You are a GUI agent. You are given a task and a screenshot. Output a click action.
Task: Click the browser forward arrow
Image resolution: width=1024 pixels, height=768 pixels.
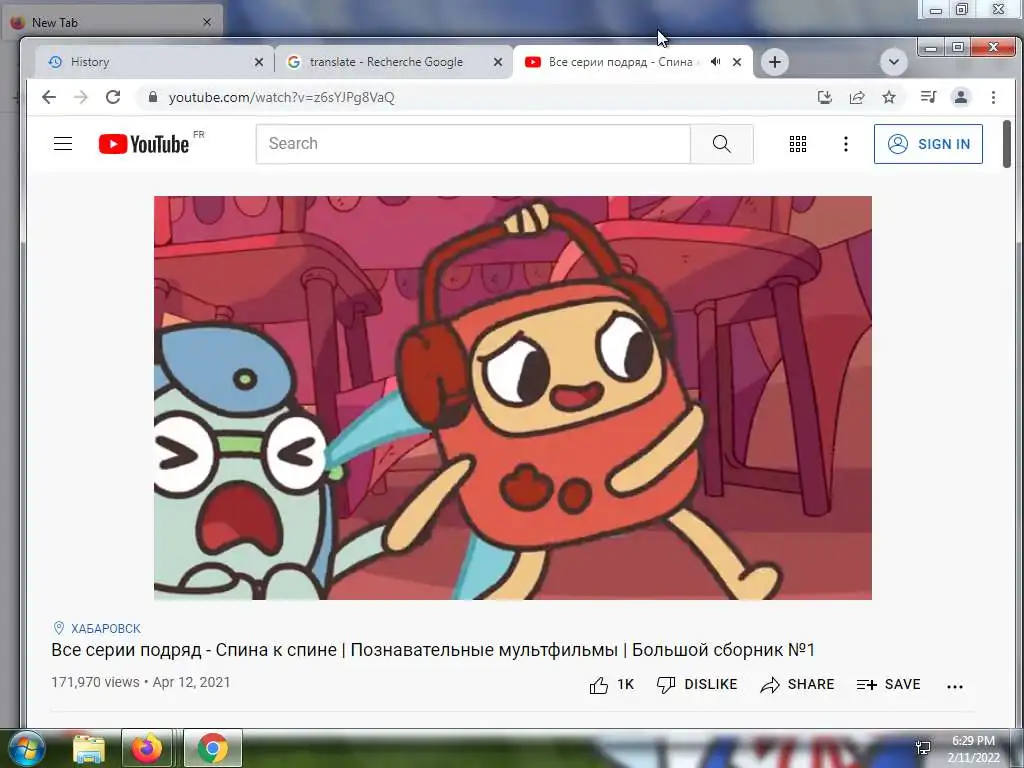point(80,97)
